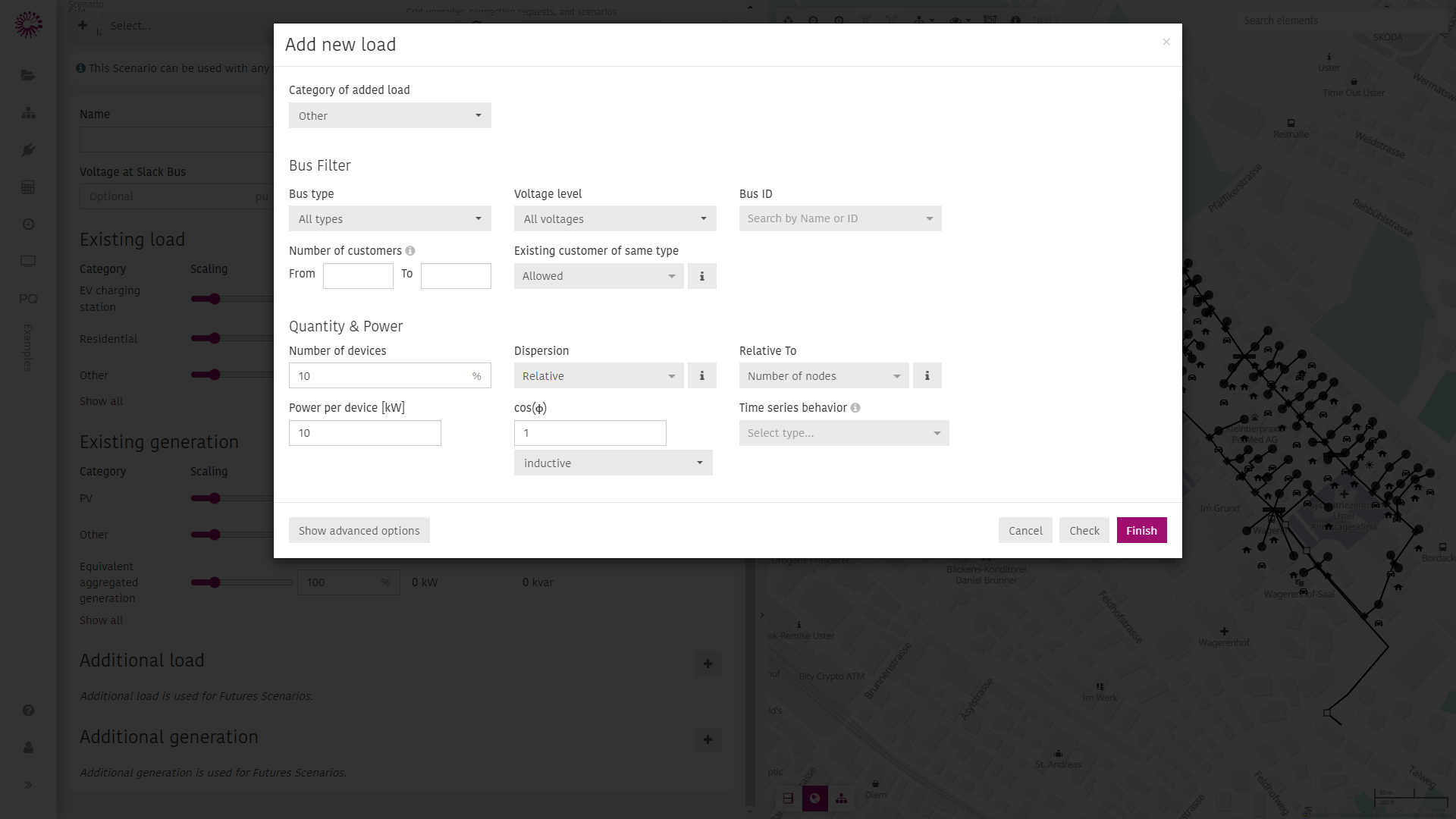The width and height of the screenshot is (1456, 819).
Task: Add an entry with Additional generation plus button
Action: tap(708, 739)
